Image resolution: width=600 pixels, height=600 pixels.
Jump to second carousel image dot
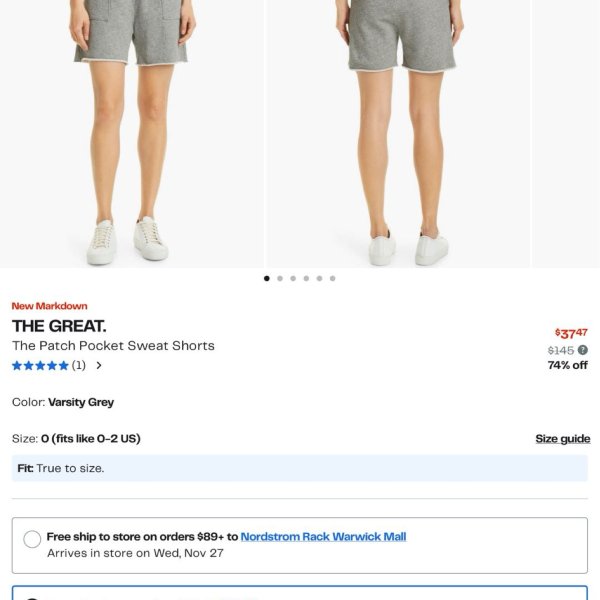point(280,278)
